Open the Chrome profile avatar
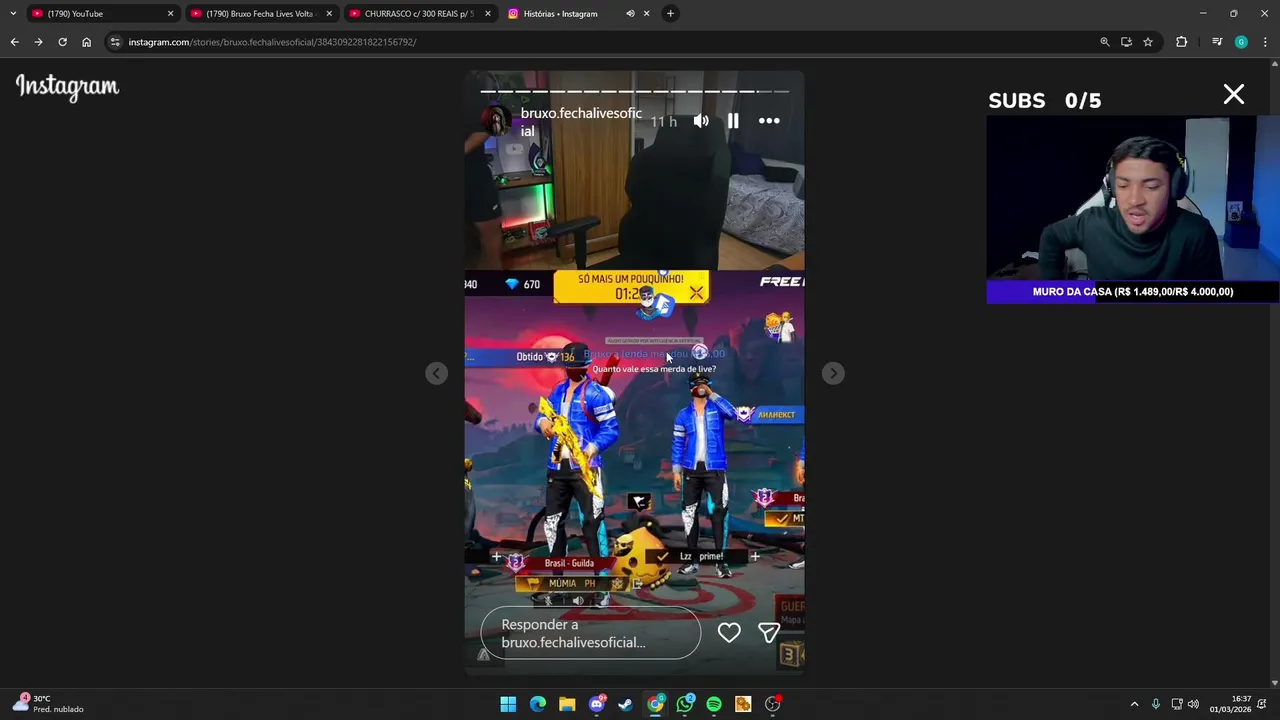Image resolution: width=1280 pixels, height=720 pixels. point(1241,42)
